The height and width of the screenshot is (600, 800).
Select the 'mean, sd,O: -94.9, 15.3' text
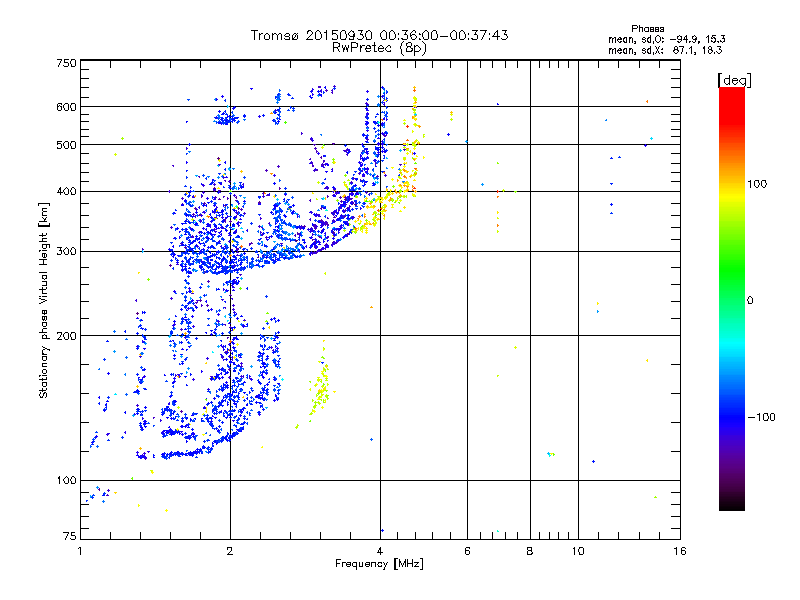[x=666, y=39]
